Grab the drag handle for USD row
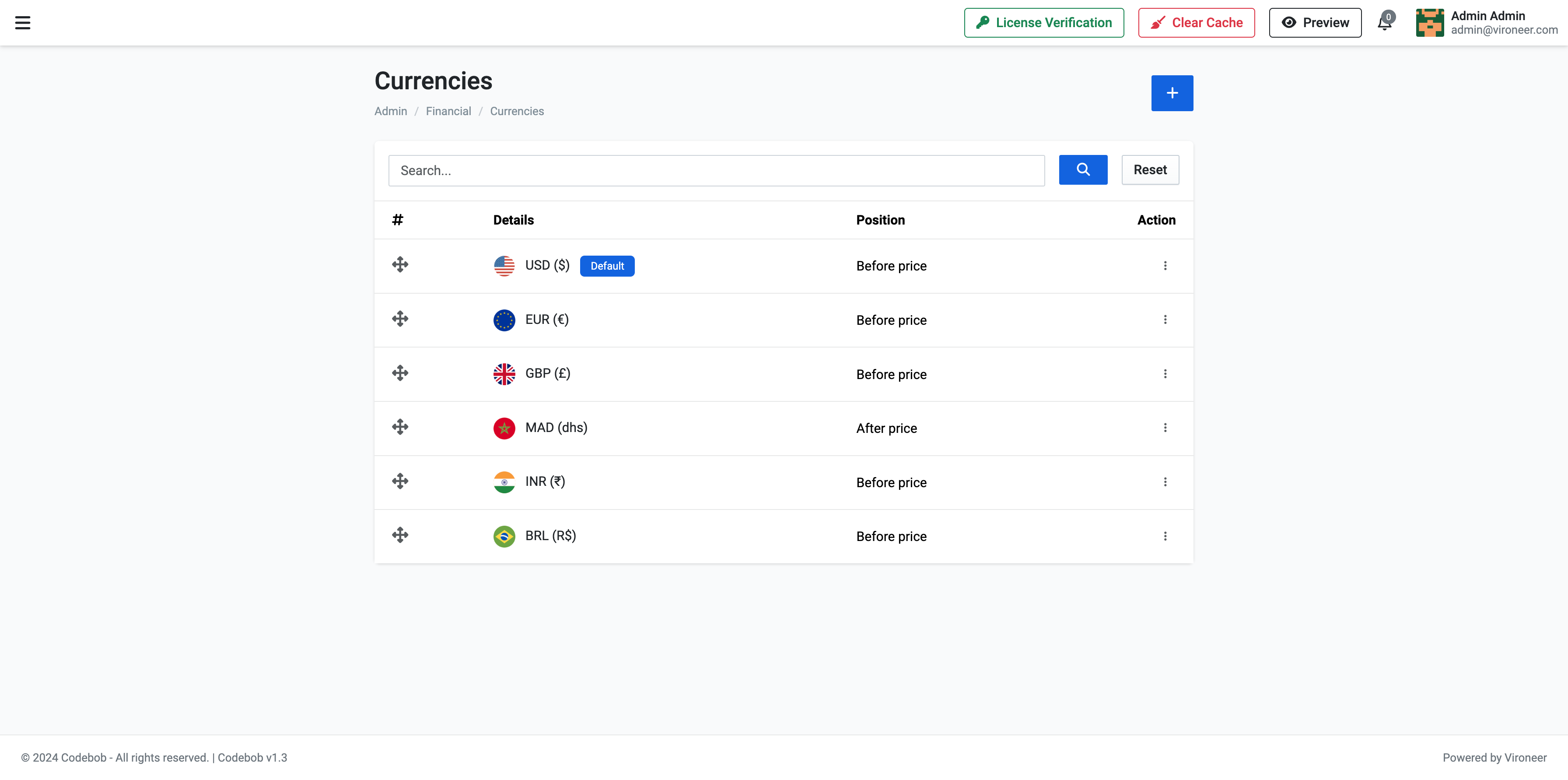 click(x=400, y=265)
